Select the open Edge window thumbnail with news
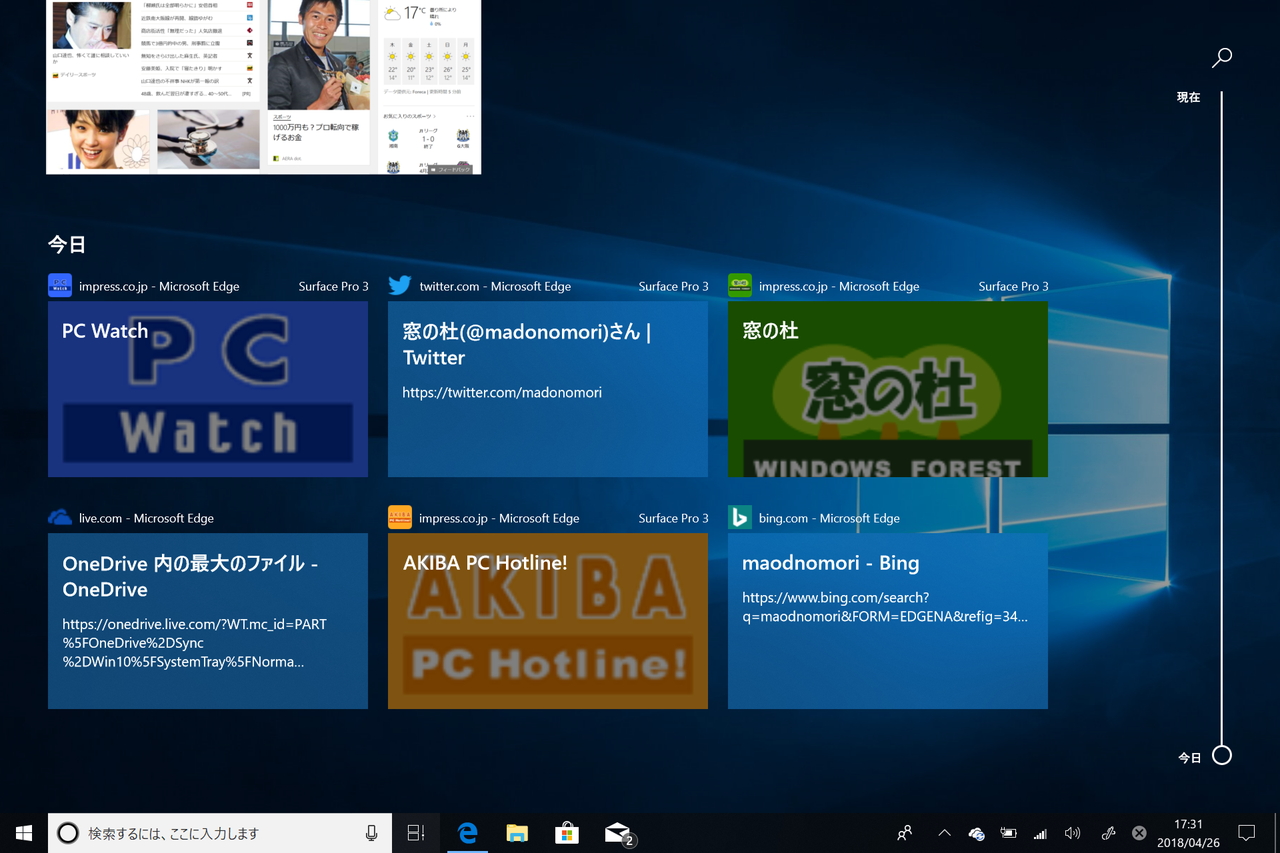Image resolution: width=1280 pixels, height=853 pixels. tap(264, 87)
